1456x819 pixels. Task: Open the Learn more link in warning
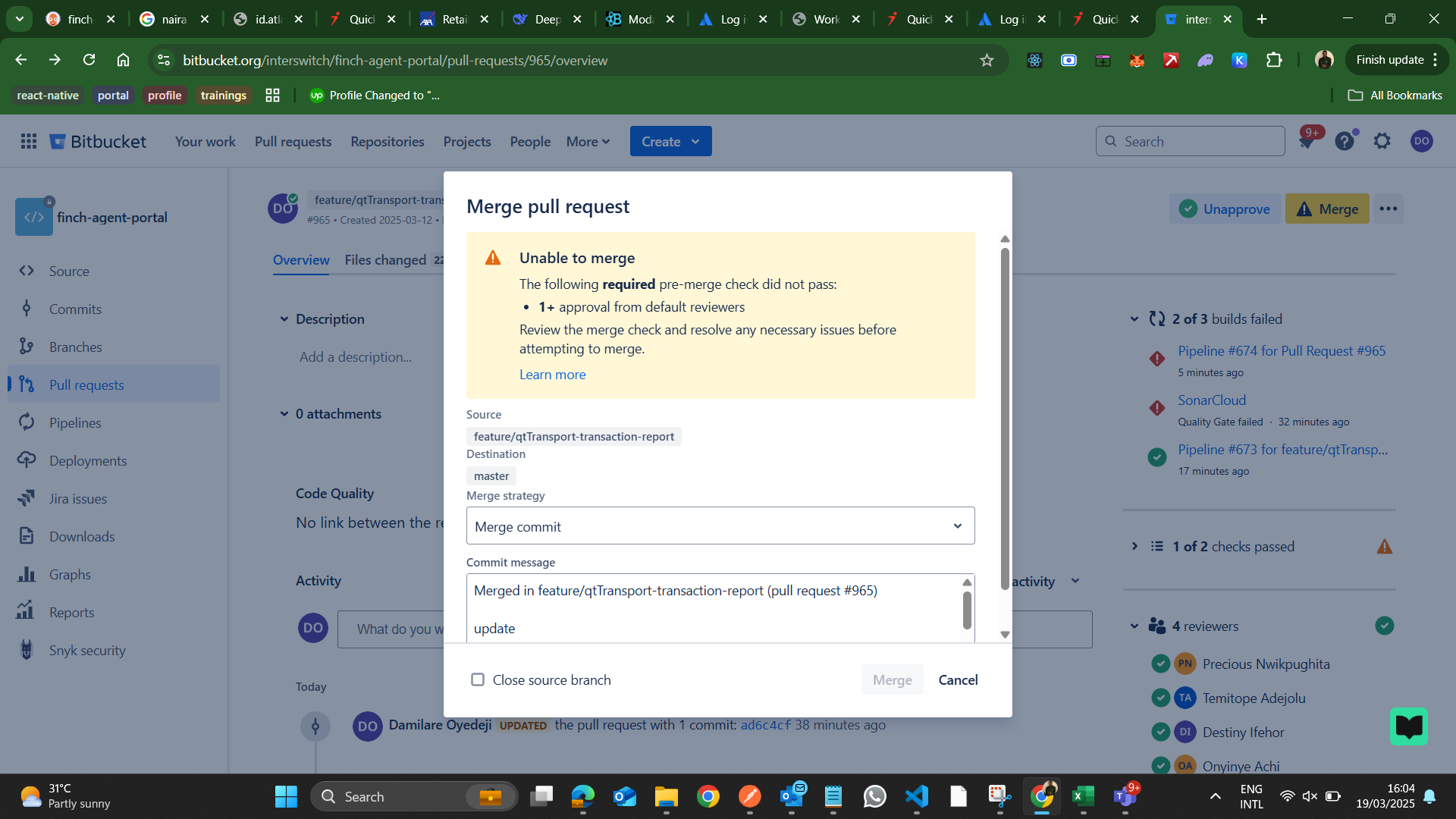552,374
